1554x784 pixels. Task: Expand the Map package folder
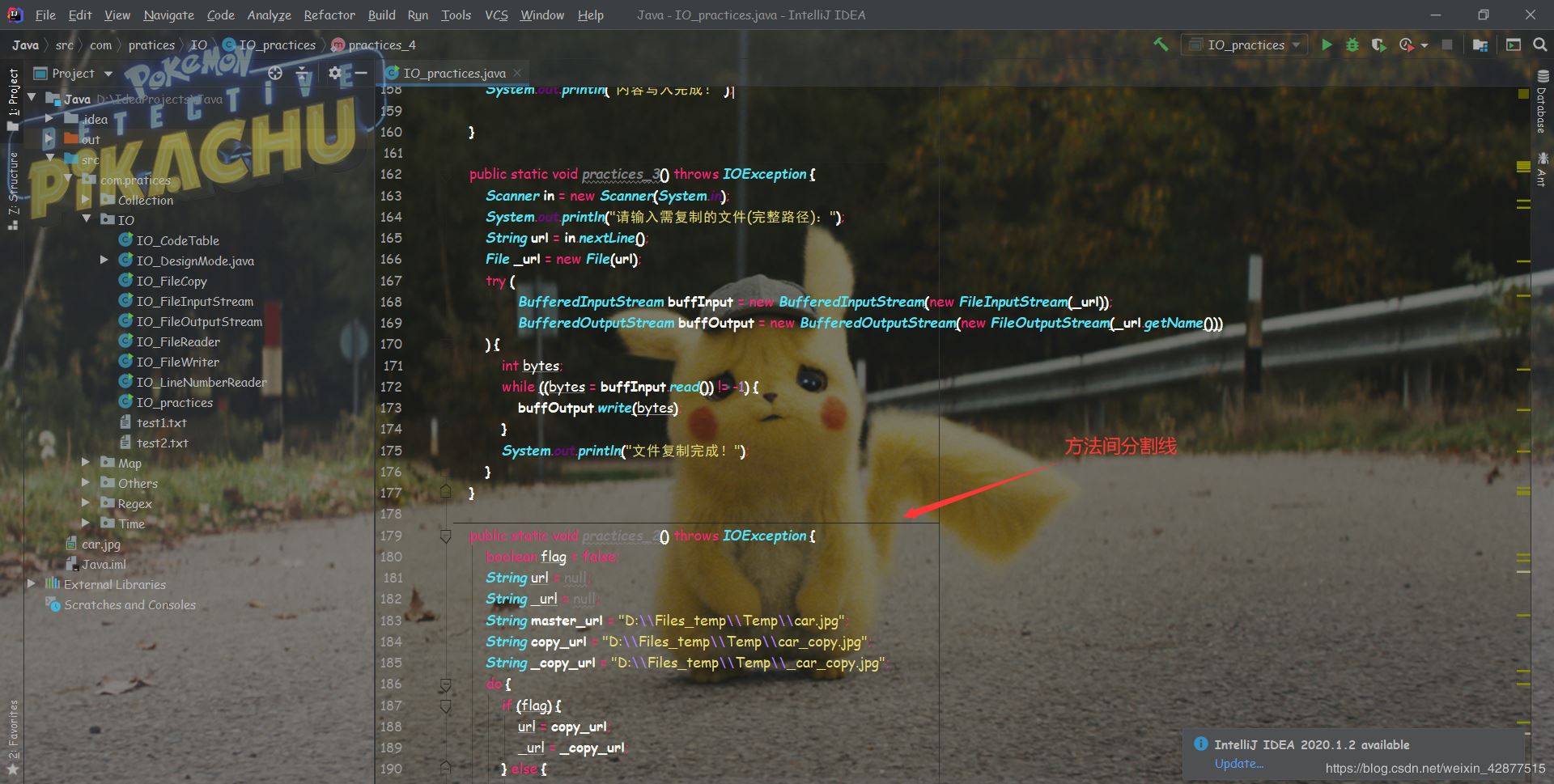(86, 462)
